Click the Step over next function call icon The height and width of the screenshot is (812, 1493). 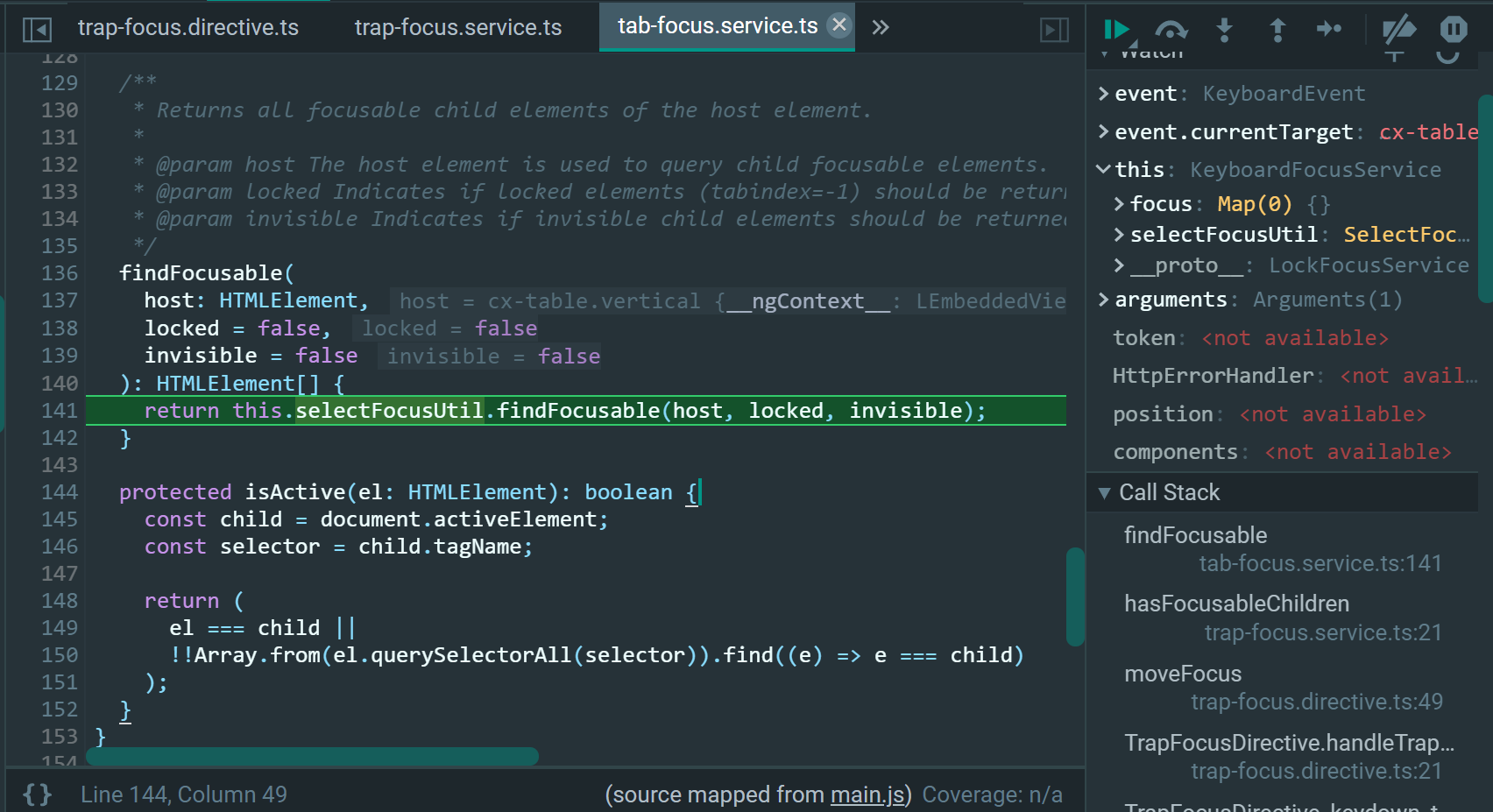[1171, 29]
